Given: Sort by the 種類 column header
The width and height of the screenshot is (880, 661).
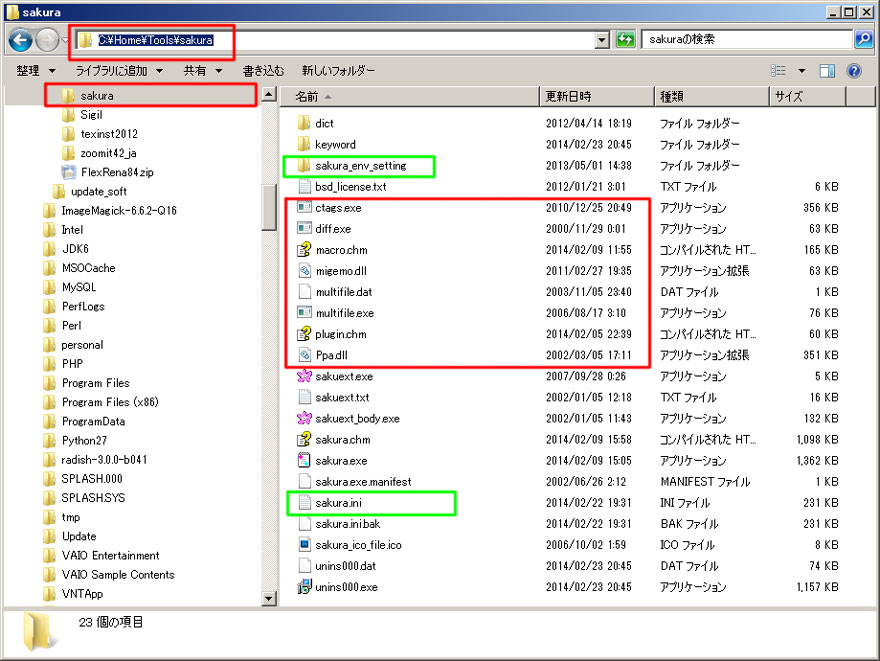Looking at the screenshot, I should (712, 97).
